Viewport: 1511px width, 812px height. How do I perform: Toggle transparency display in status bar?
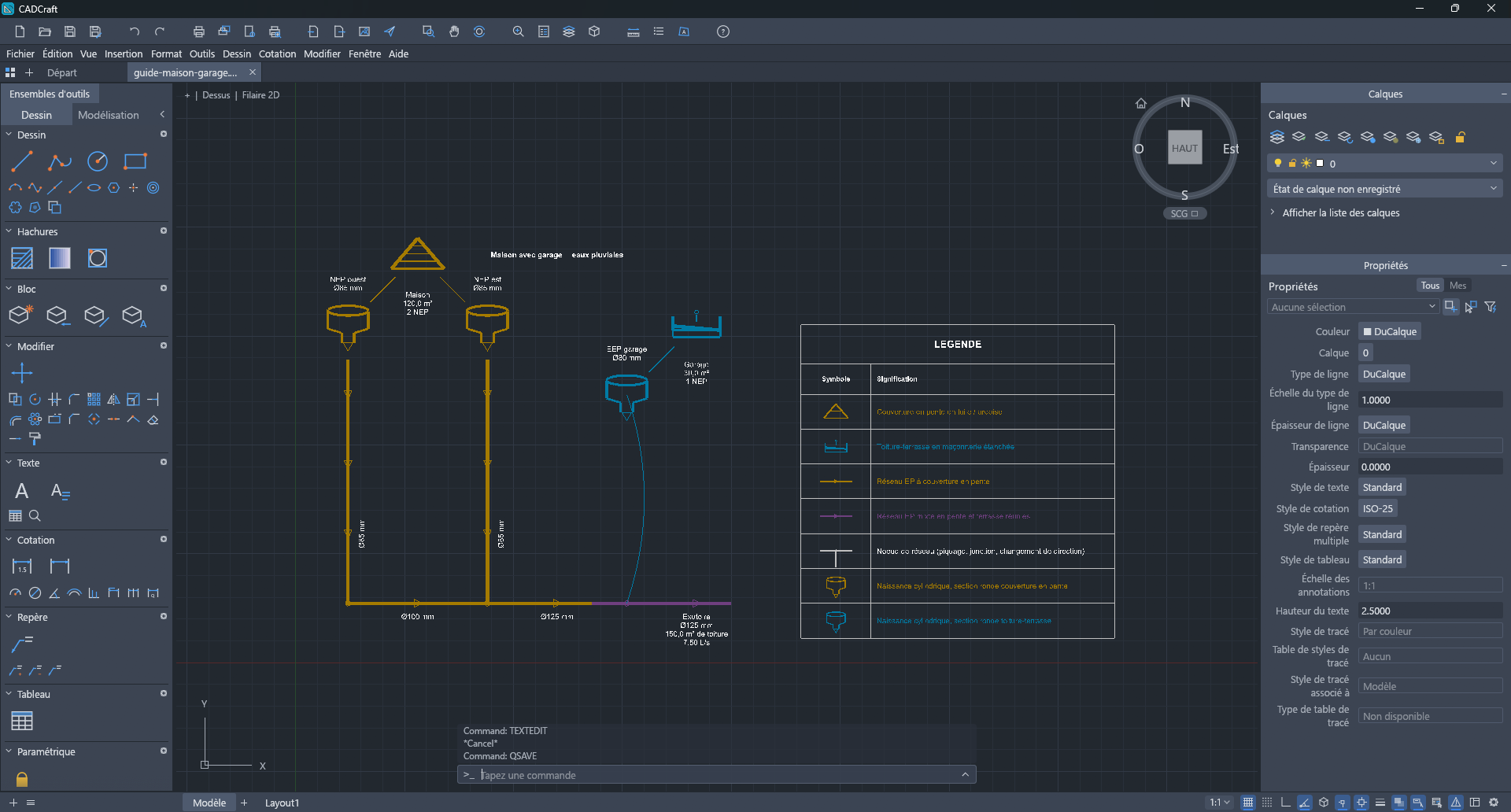[x=1398, y=803]
